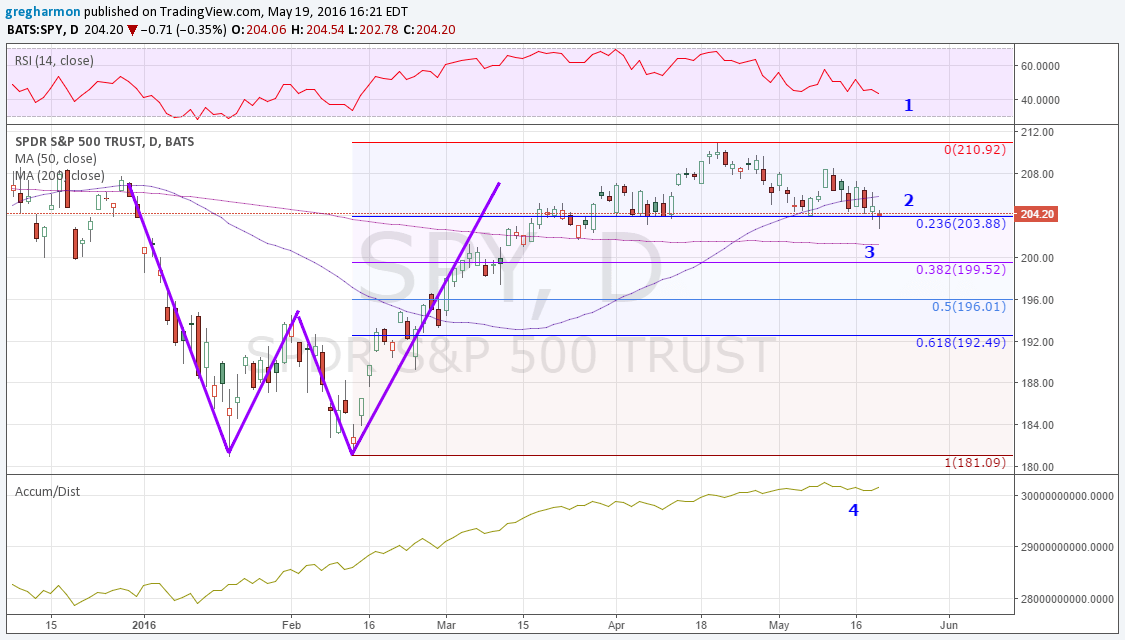Click the 184.00 price axis value
Image resolution: width=1125 pixels, height=640 pixels.
pyautogui.click(x=1037, y=425)
